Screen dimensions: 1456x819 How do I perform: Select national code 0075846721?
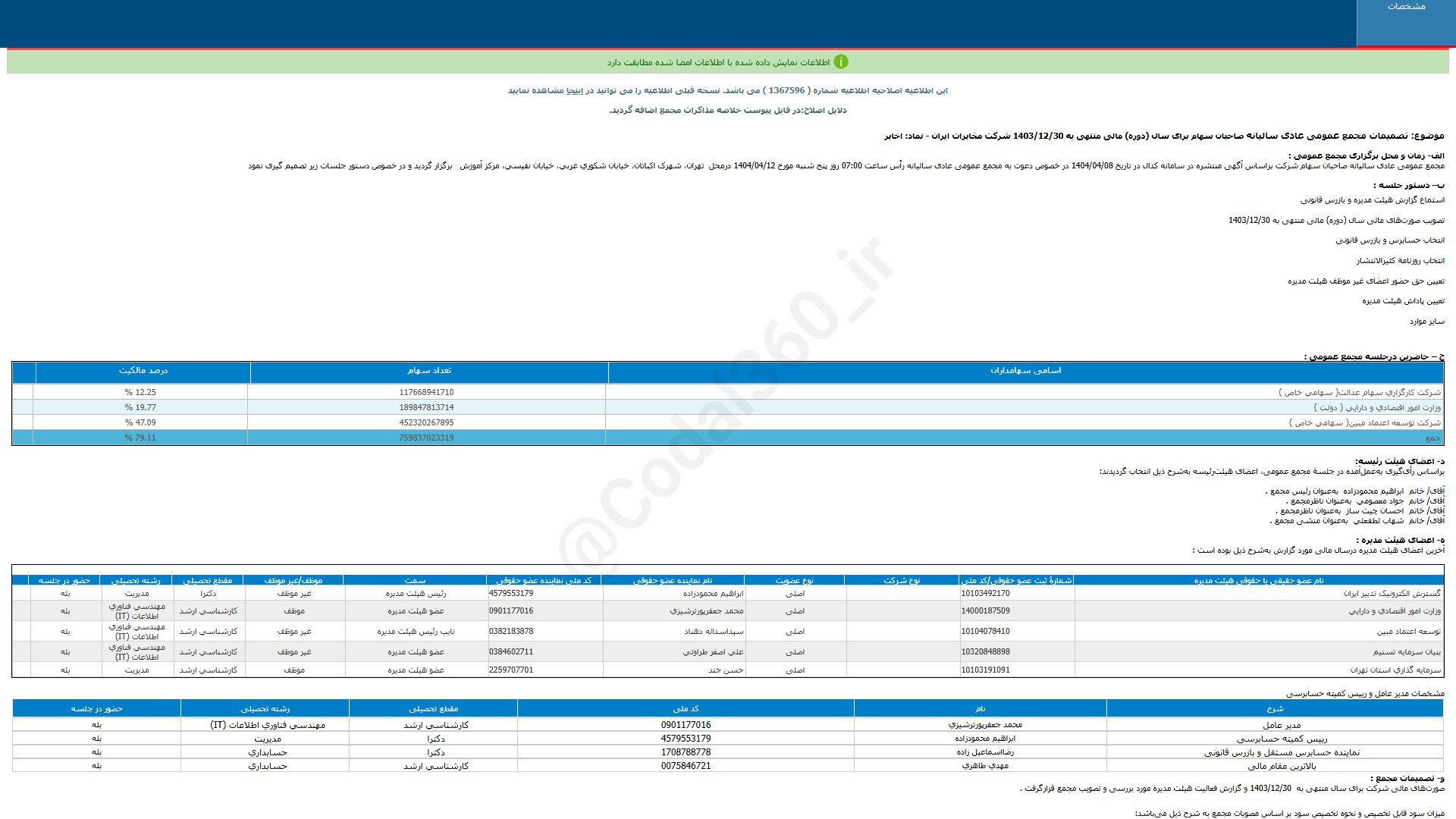[x=686, y=766]
